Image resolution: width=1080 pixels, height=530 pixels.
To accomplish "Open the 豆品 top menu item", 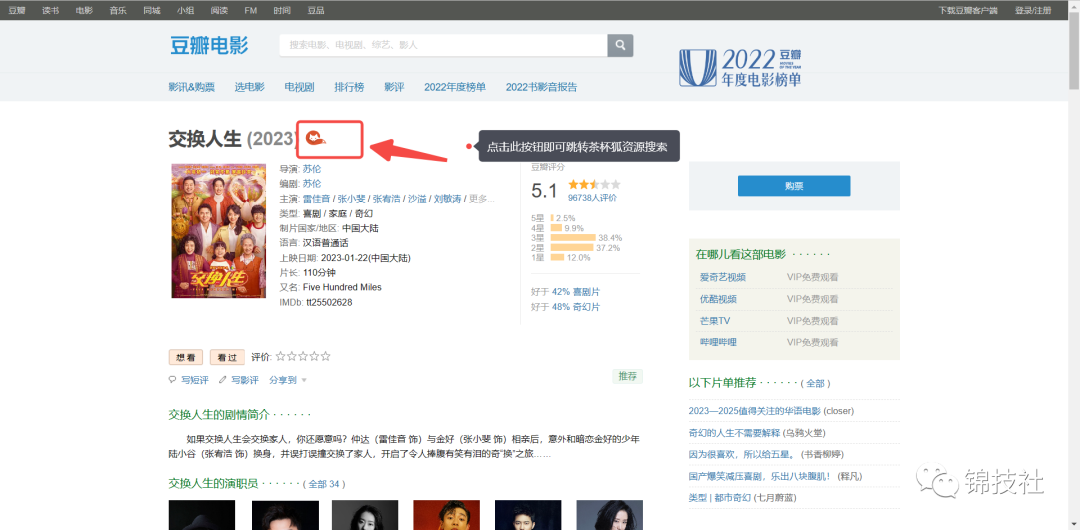I will [x=315, y=10].
